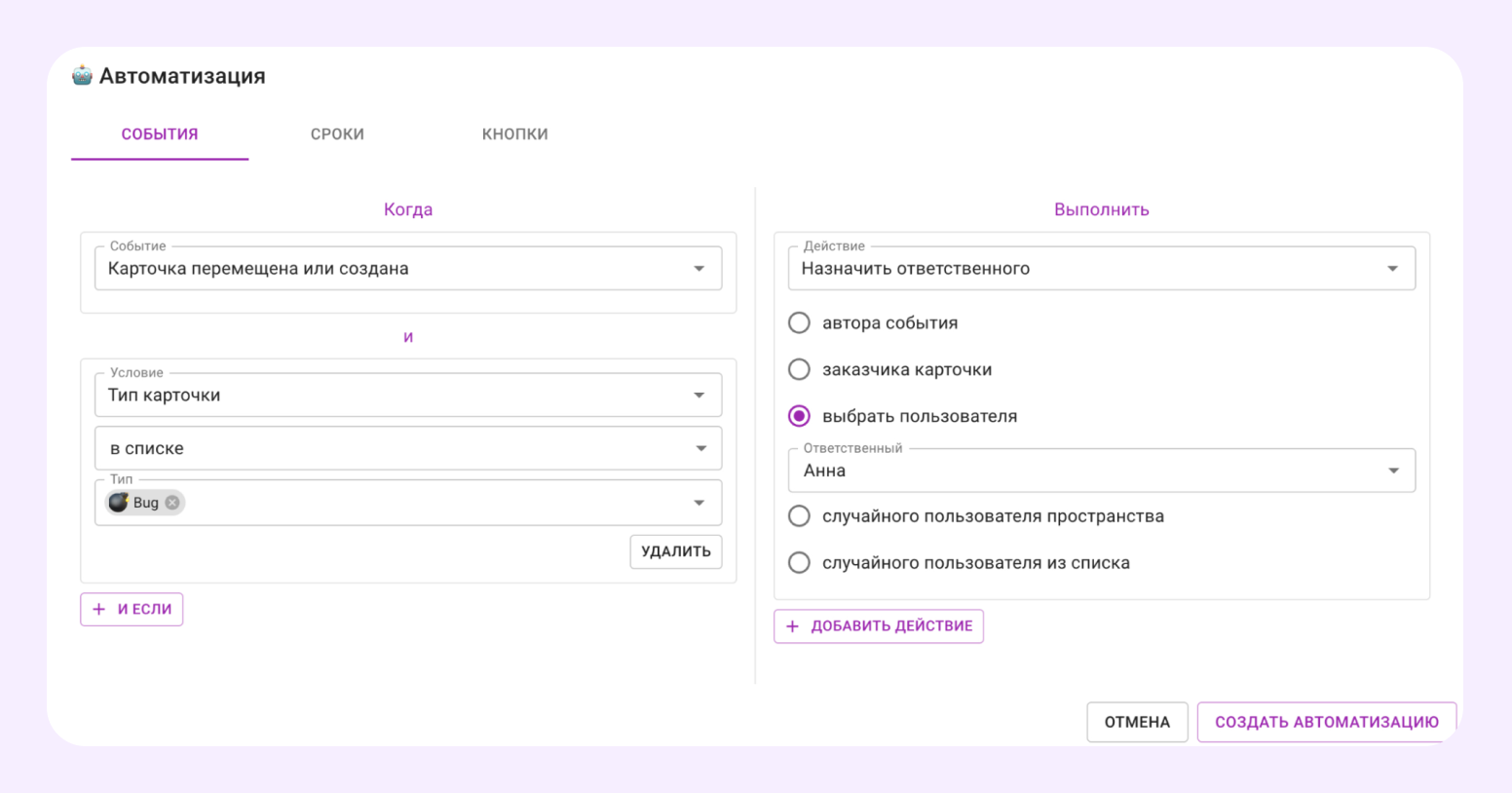The width and height of the screenshot is (1512, 793).
Task: Open the 'в списке' dropdown
Action: click(408, 448)
